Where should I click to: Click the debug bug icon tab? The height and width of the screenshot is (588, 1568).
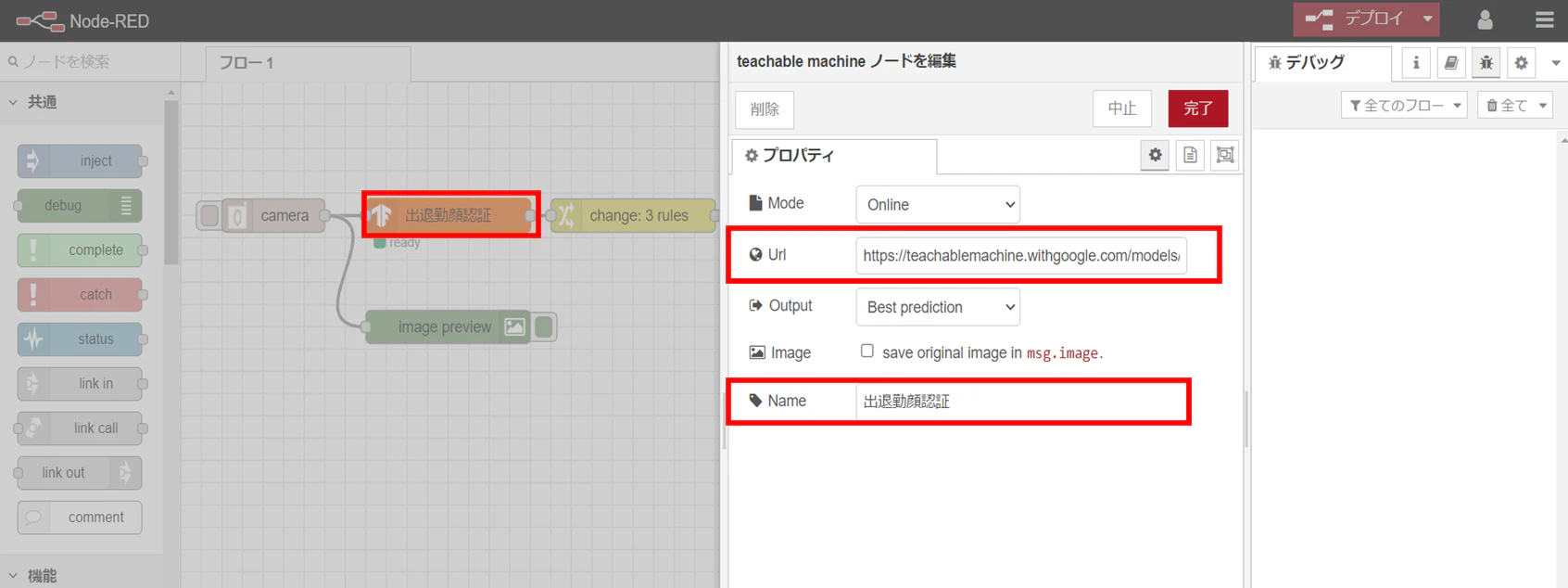click(x=1486, y=62)
